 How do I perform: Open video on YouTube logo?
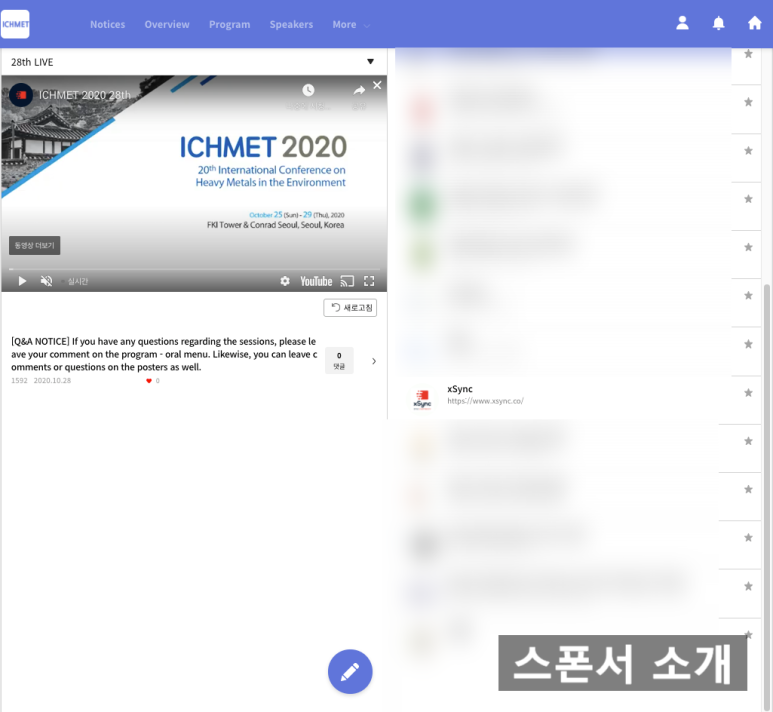[x=316, y=281]
